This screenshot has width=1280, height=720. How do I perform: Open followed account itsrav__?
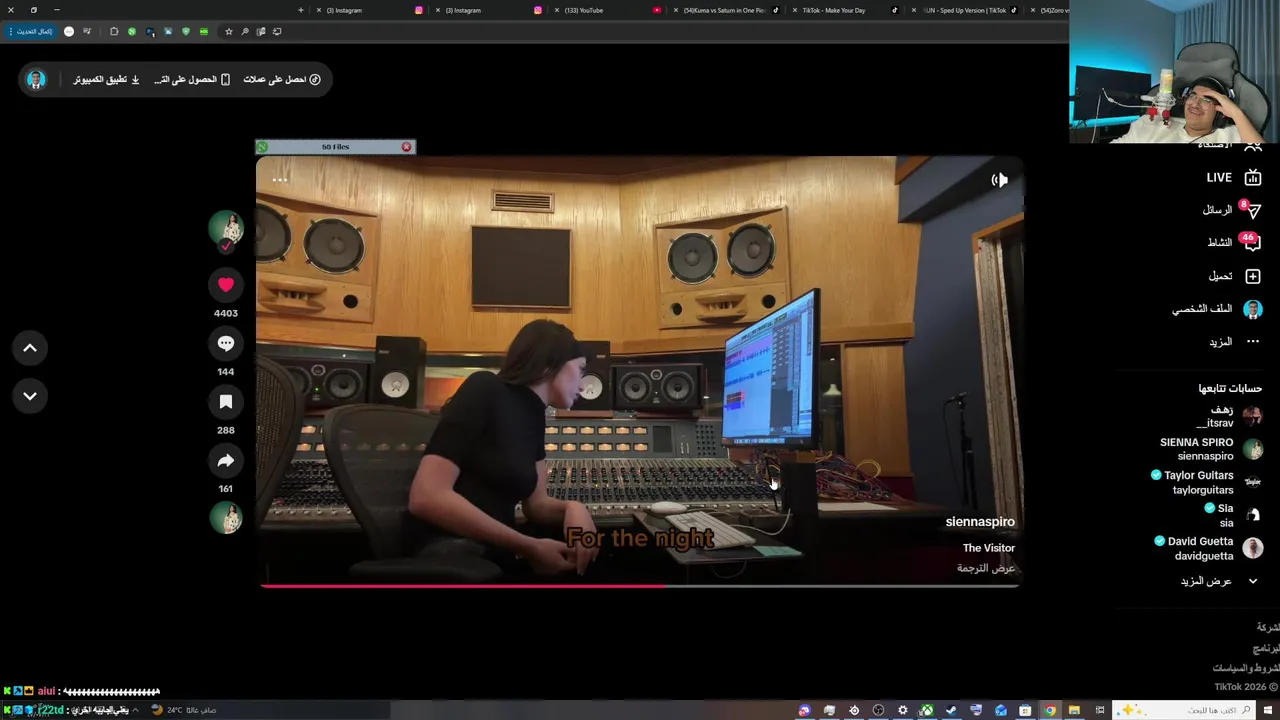tap(1229, 416)
